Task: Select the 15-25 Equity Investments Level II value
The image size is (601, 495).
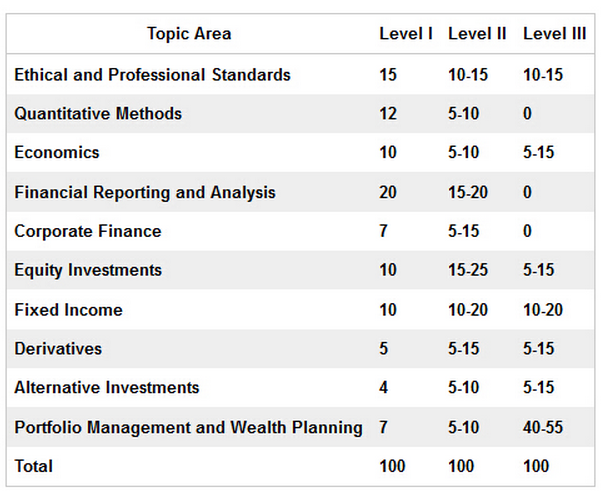Action: click(x=468, y=270)
